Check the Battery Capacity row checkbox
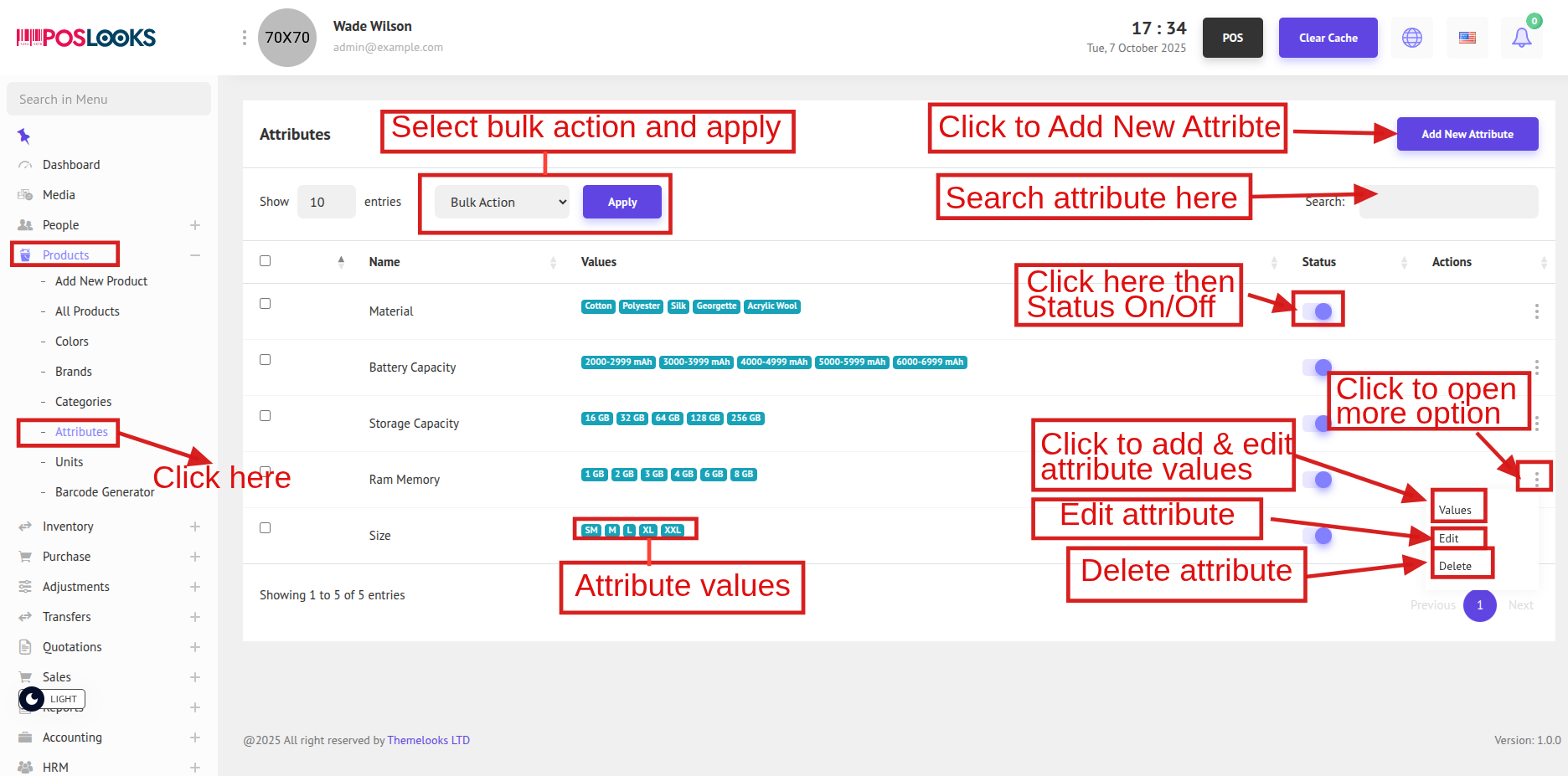1568x776 pixels. (265, 360)
